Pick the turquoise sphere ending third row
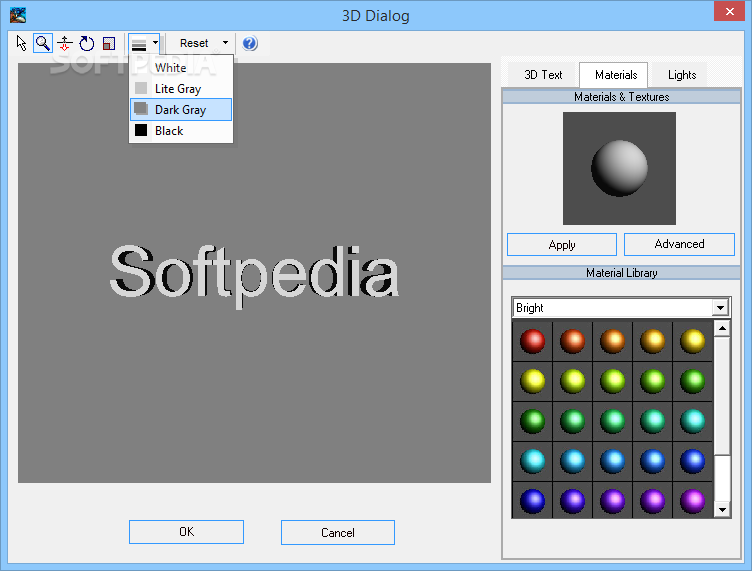This screenshot has height=571, width=752. pyautogui.click(x=693, y=421)
